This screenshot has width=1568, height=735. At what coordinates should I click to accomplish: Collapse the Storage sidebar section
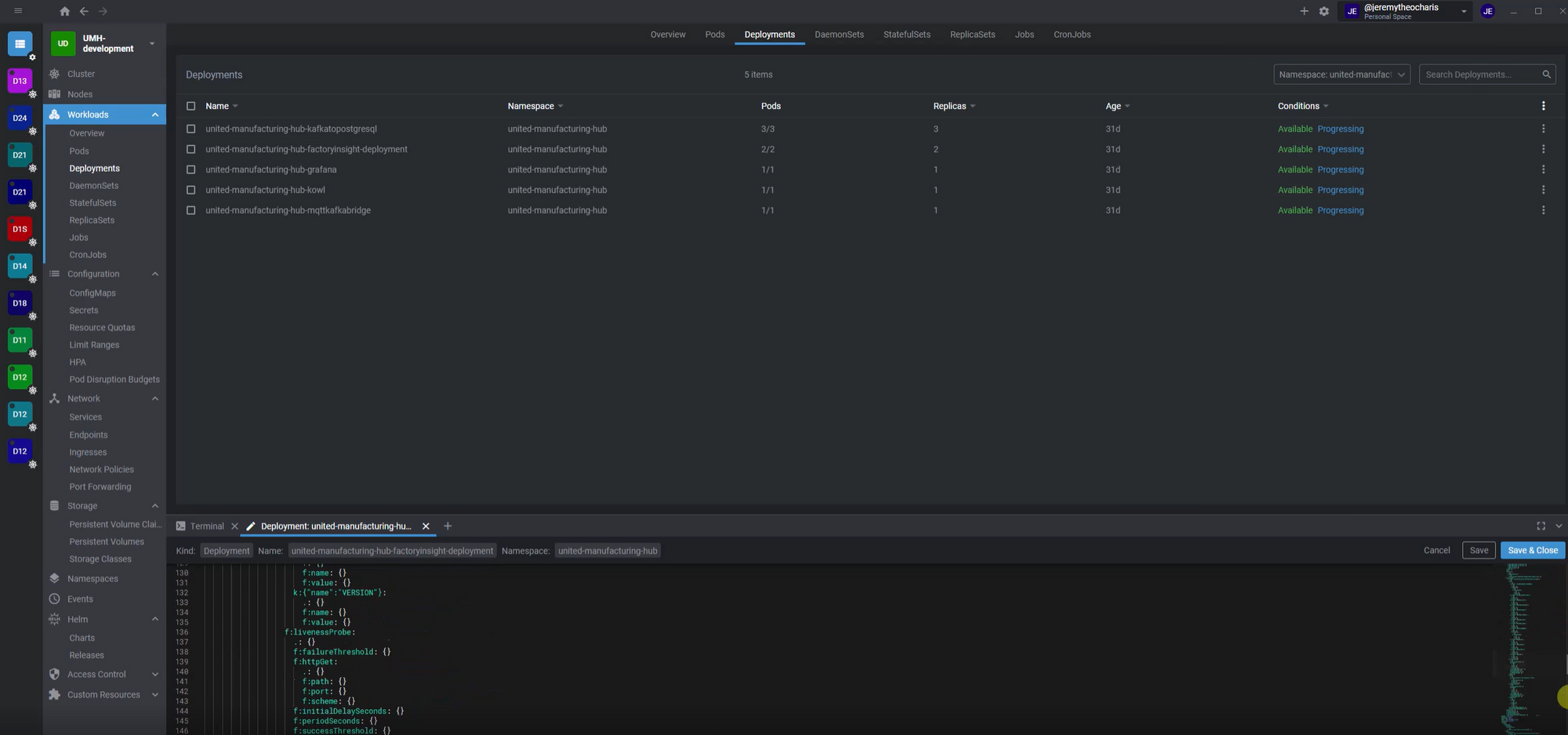coord(154,506)
